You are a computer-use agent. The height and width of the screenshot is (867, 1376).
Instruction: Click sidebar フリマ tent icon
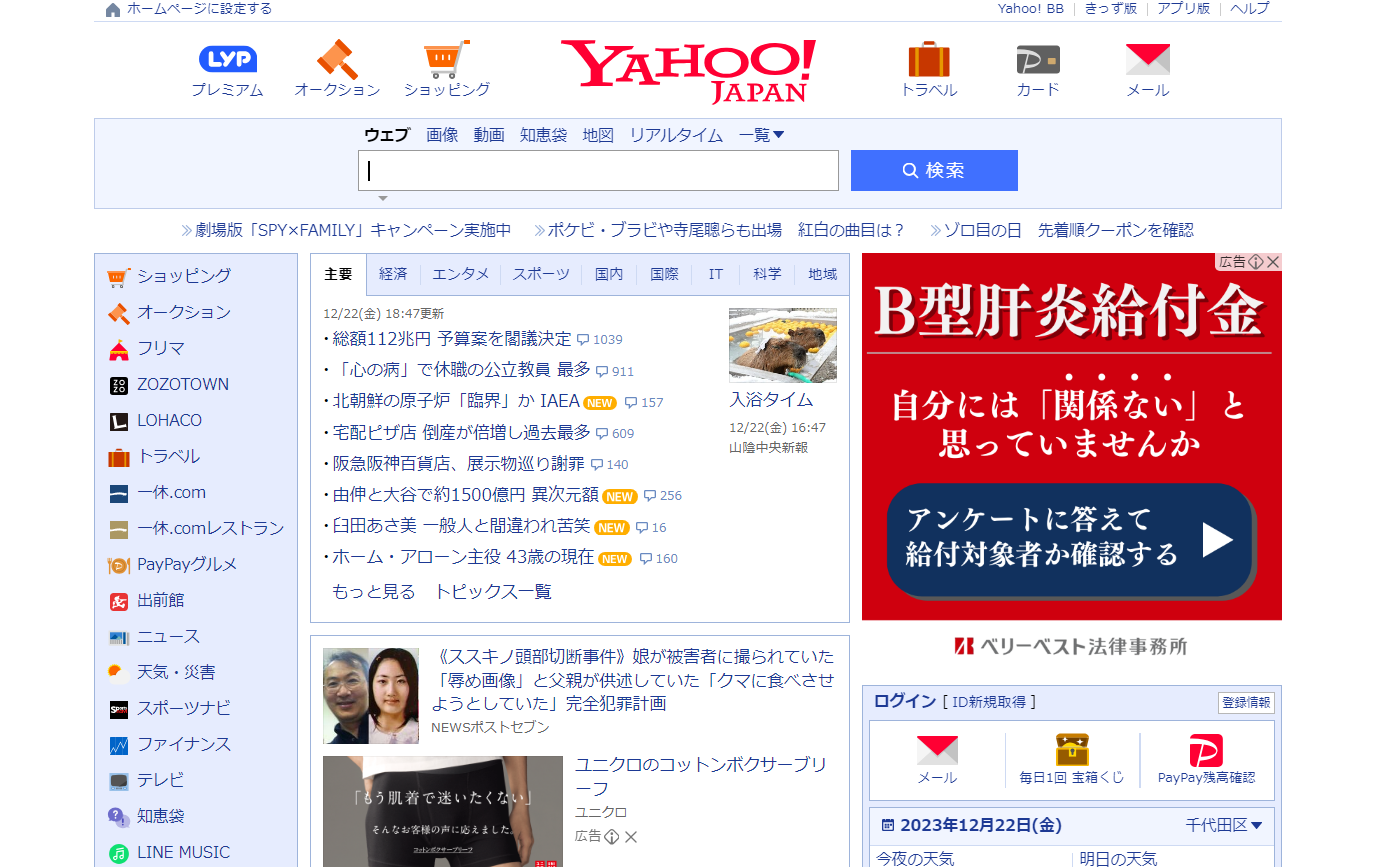click(x=119, y=349)
